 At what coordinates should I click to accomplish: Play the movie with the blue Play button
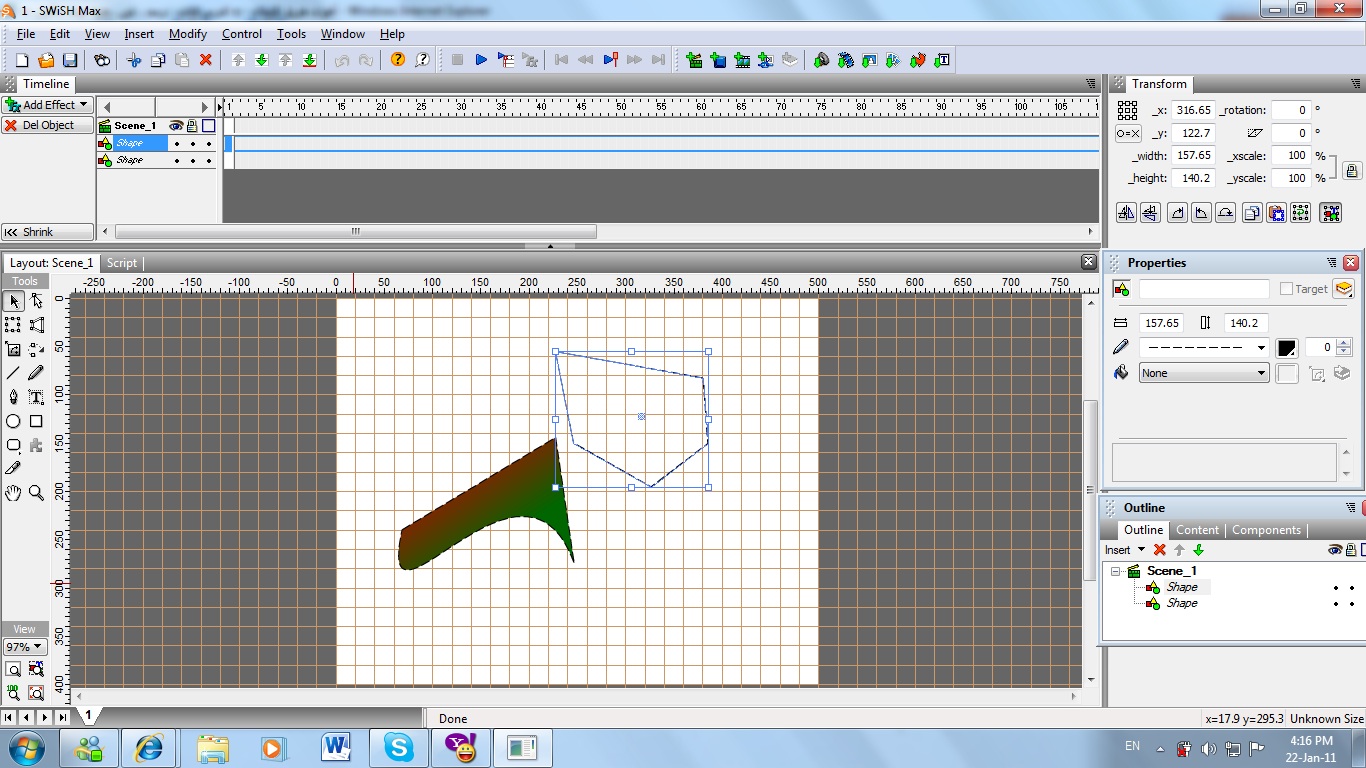pos(481,60)
